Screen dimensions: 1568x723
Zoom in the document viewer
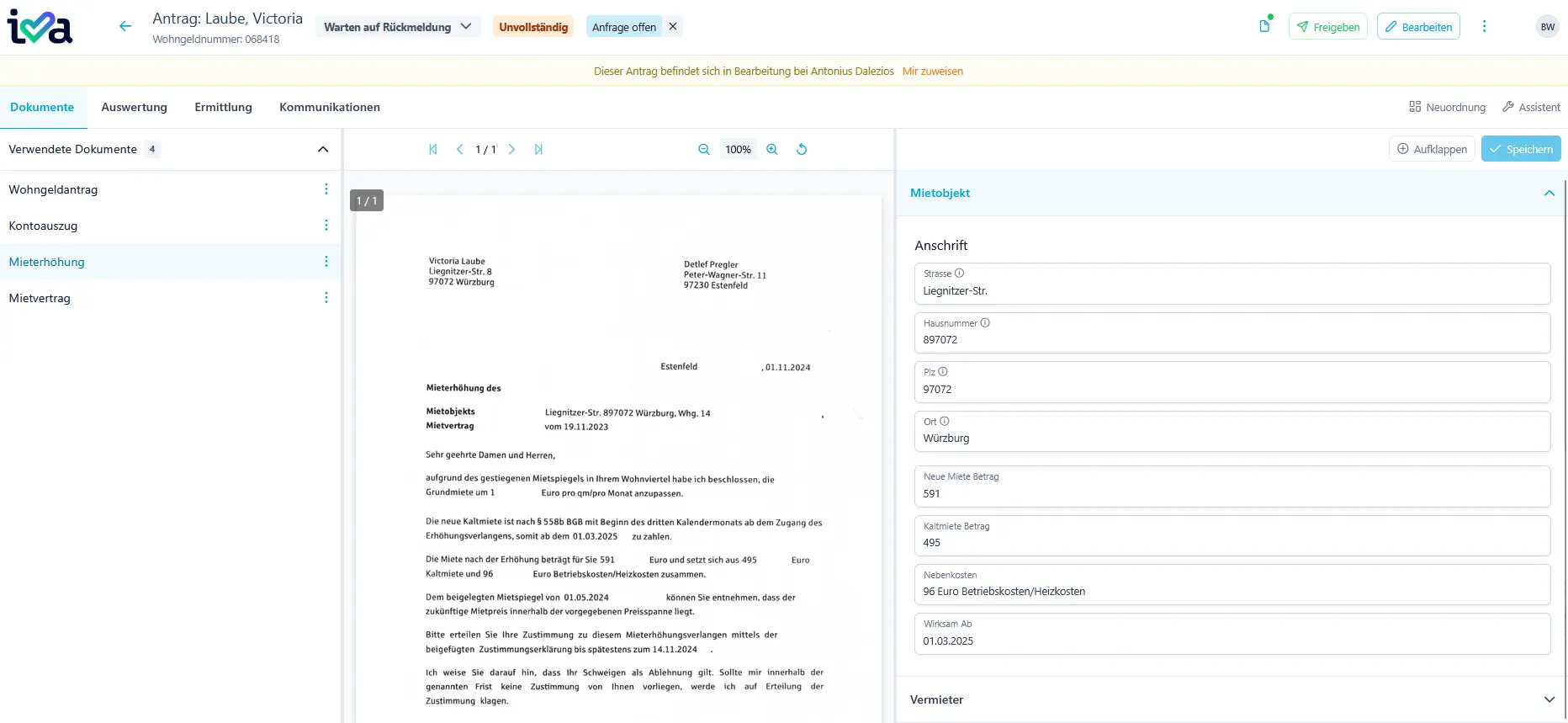coord(772,149)
